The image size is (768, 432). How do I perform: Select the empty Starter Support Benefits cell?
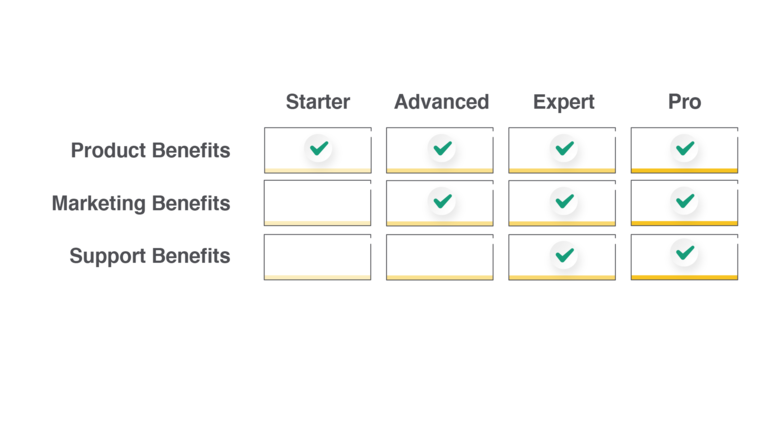pyautogui.click(x=317, y=257)
